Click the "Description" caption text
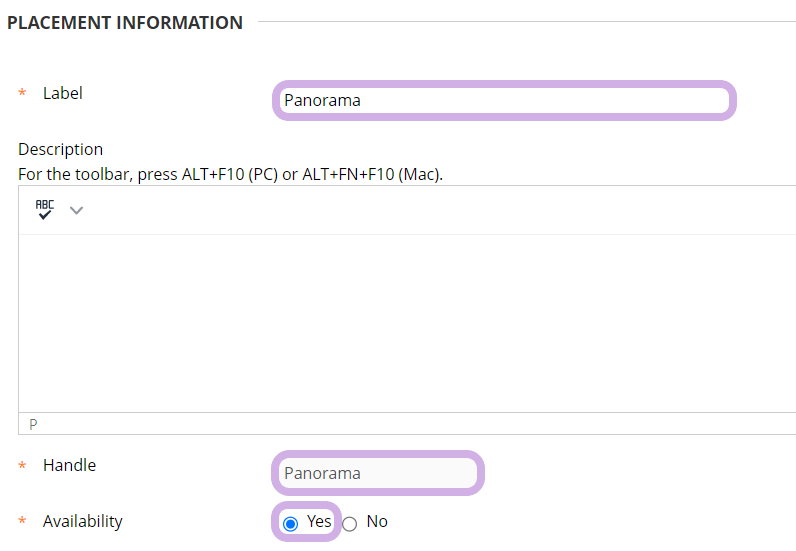 pos(60,149)
